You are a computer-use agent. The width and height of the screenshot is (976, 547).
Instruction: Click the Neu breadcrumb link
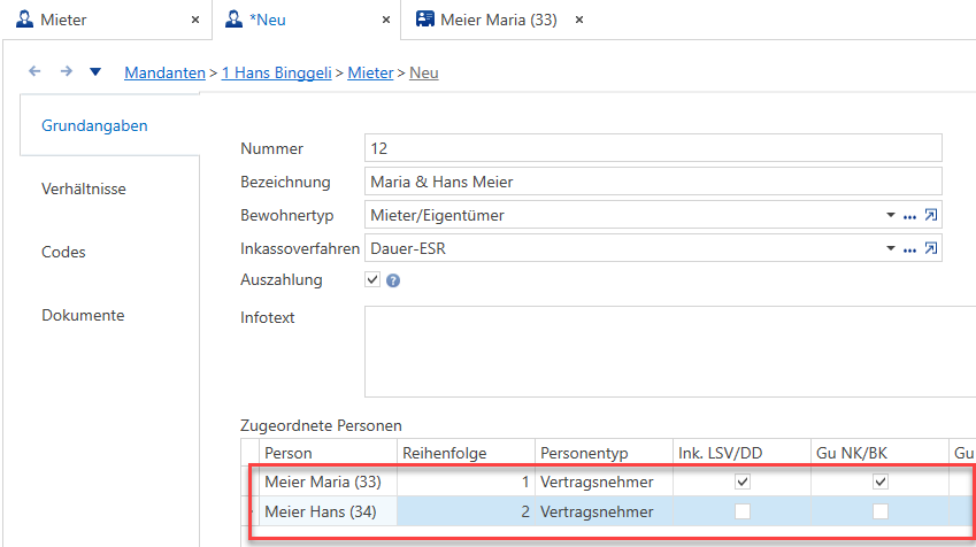tap(424, 73)
